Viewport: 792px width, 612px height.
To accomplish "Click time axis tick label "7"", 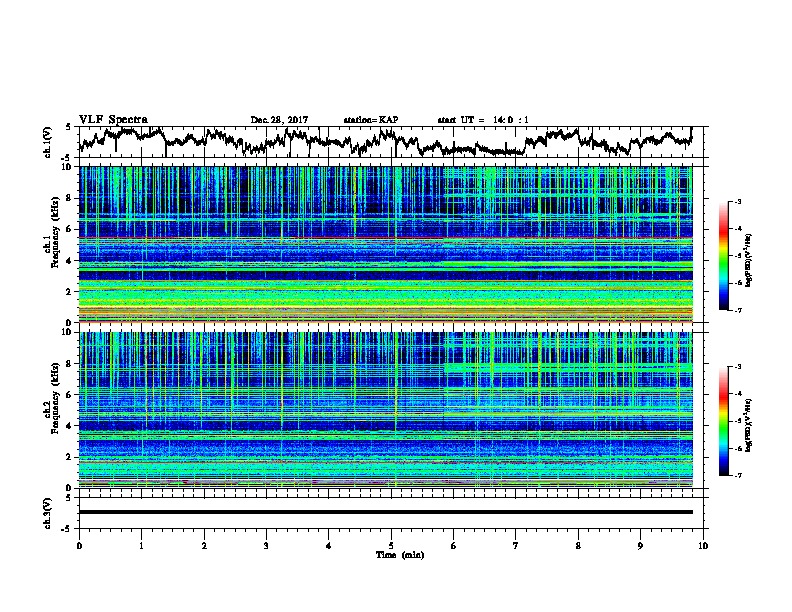I will 516,546.
